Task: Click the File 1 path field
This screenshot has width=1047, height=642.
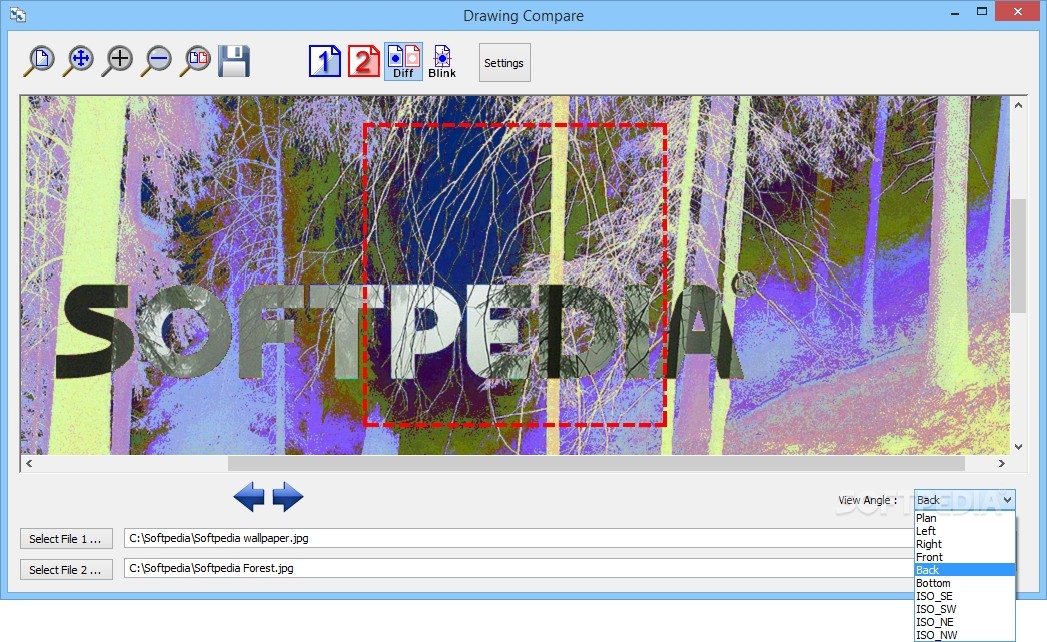Action: (519, 538)
